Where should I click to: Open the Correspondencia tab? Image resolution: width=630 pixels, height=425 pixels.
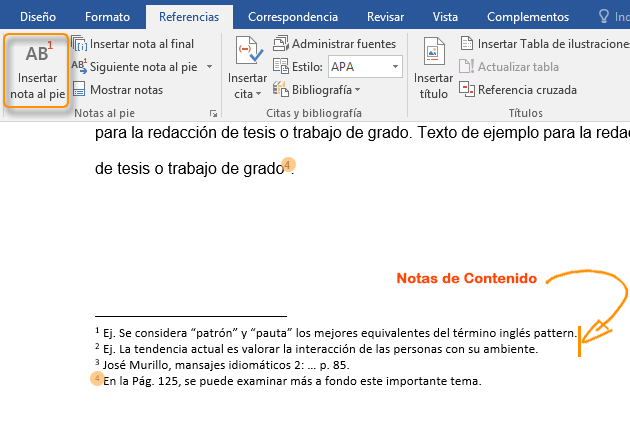293,17
